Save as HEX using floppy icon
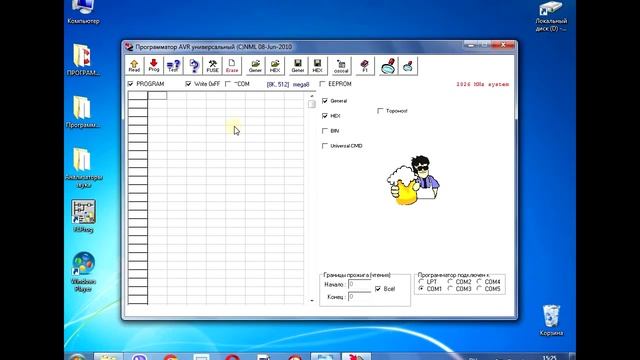The height and width of the screenshot is (360, 640). click(x=318, y=66)
